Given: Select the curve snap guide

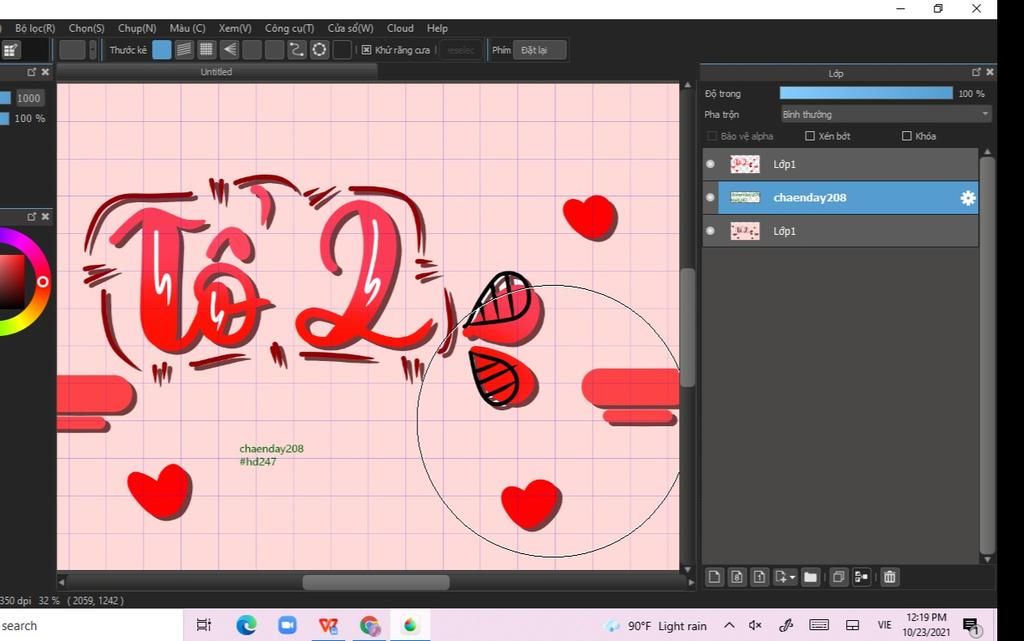Looking at the screenshot, I should (x=296, y=50).
